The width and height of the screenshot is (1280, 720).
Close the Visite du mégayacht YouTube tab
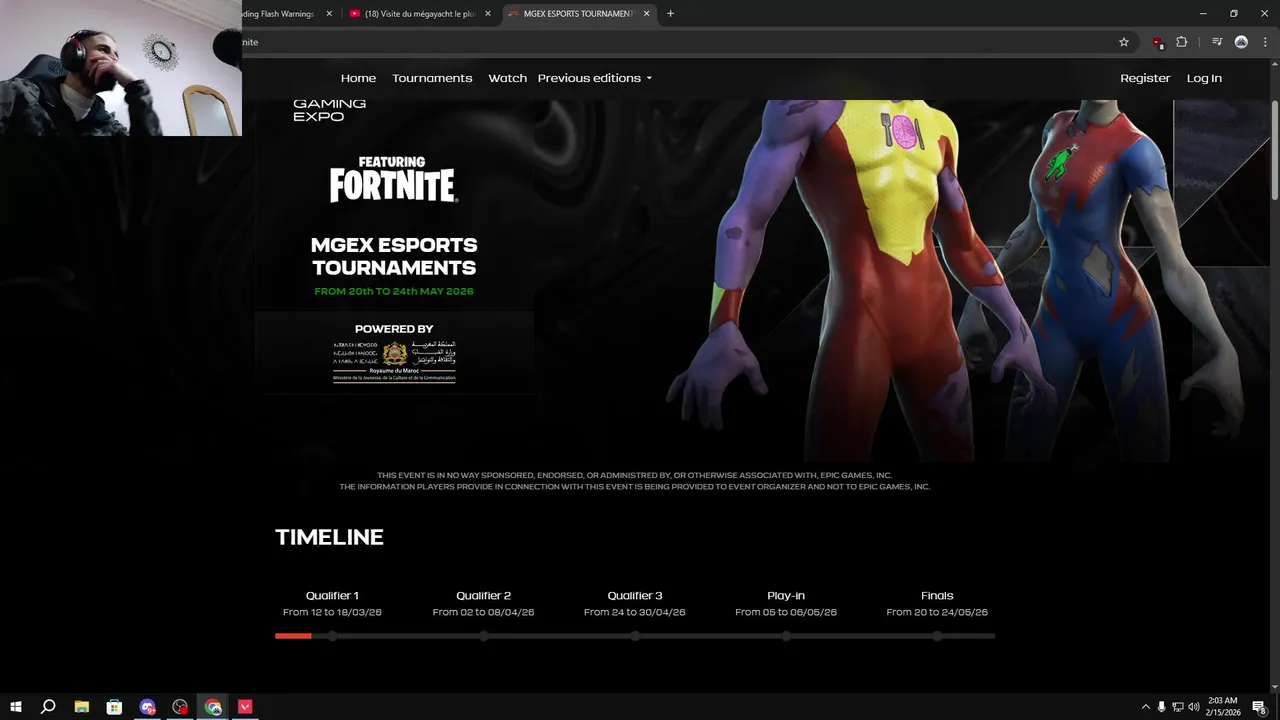tap(488, 14)
